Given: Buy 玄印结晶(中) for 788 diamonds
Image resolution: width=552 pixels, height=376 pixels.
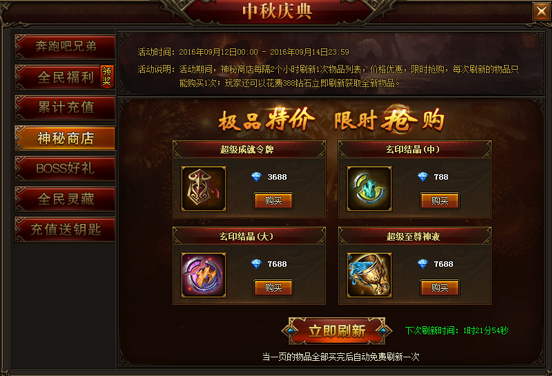Looking at the screenshot, I should click(x=440, y=201).
